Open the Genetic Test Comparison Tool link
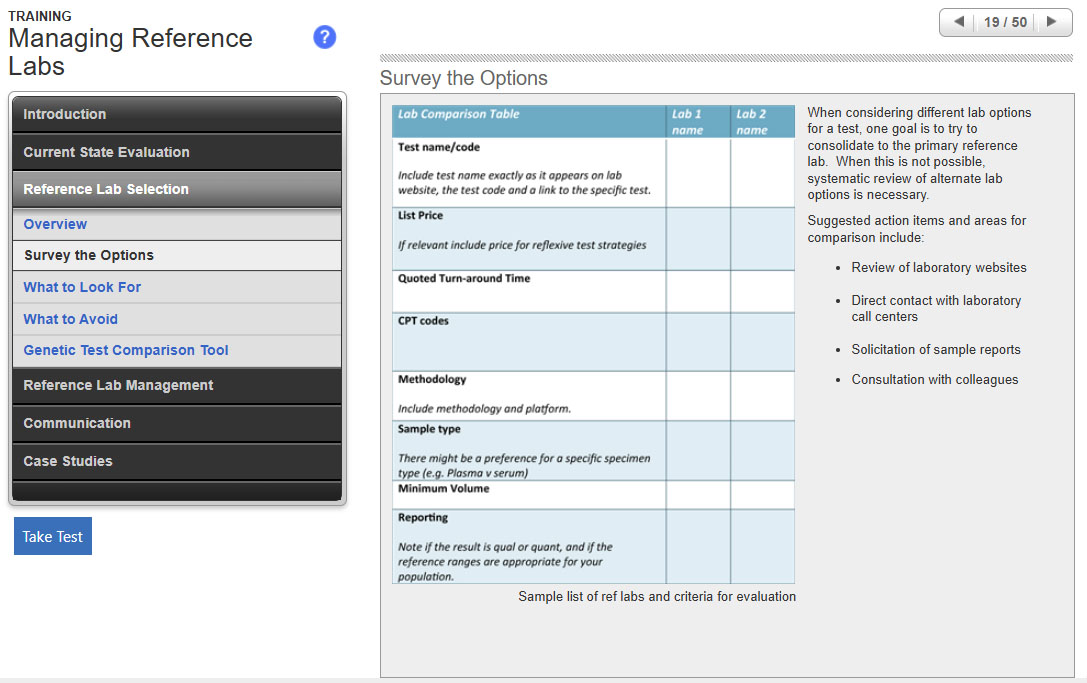This screenshot has width=1087, height=683. pyautogui.click(x=126, y=350)
